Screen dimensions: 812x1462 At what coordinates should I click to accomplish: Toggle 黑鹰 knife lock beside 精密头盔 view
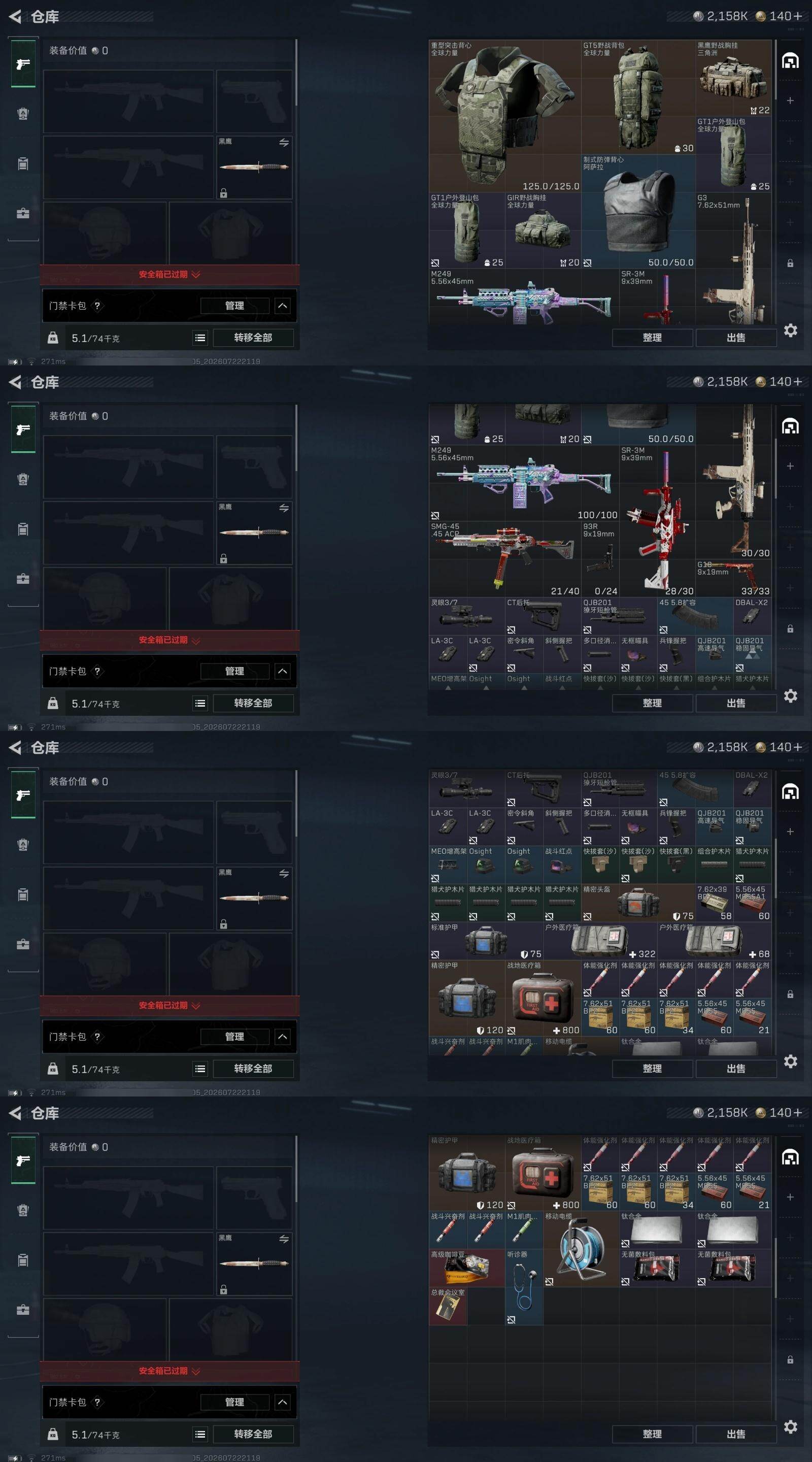[224, 924]
